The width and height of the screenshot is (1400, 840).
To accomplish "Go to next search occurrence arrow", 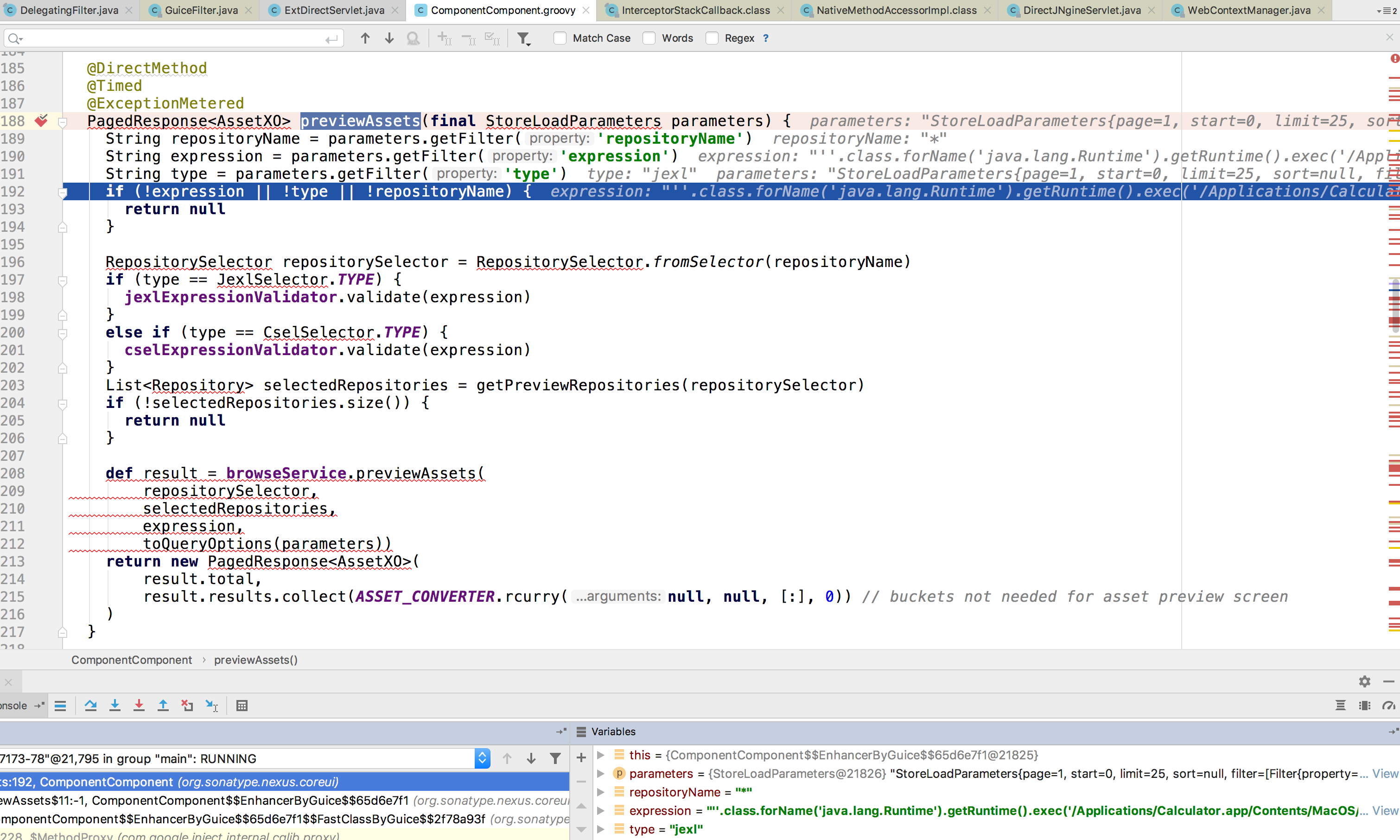I will [x=389, y=38].
